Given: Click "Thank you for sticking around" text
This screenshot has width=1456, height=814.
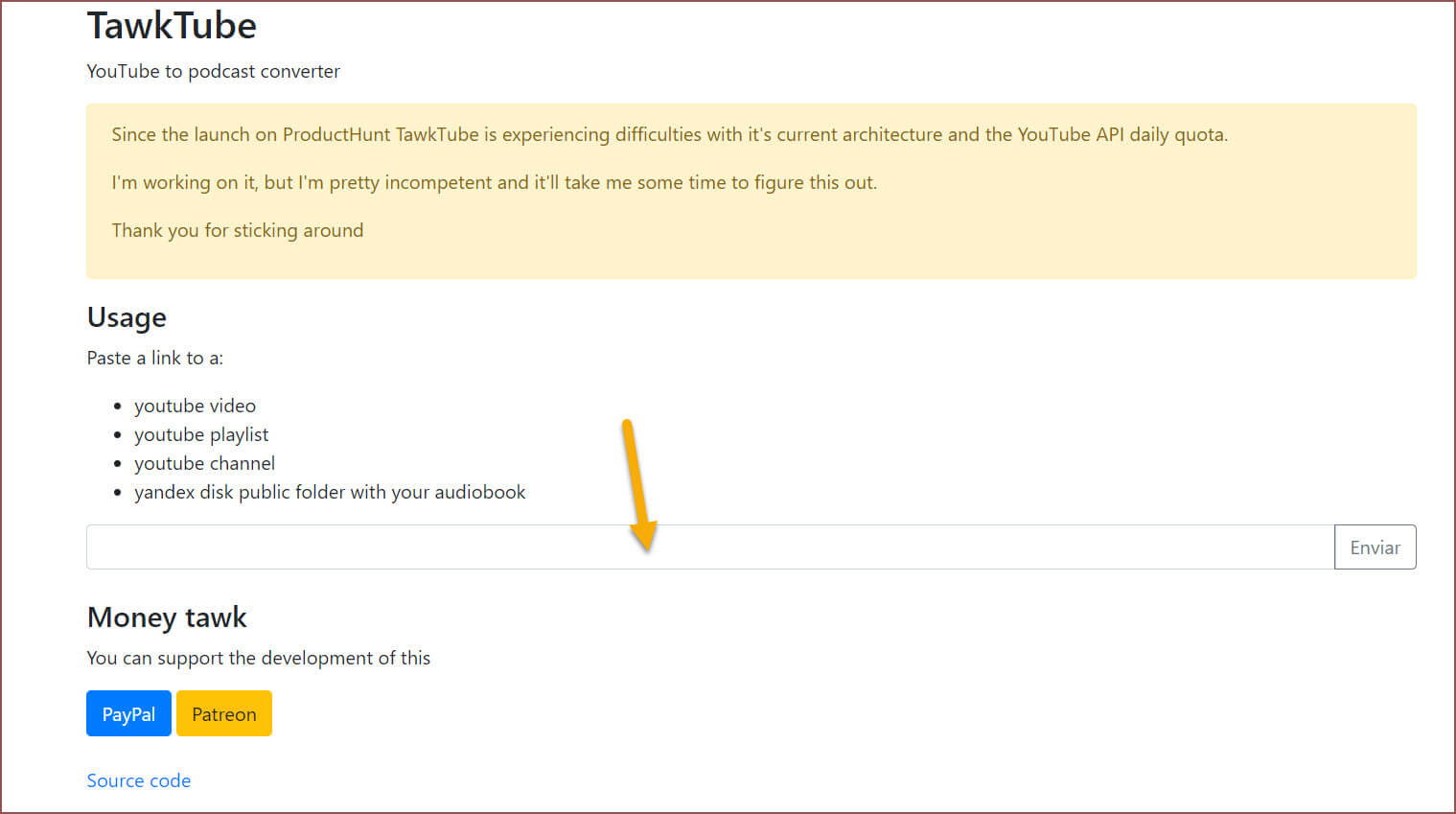Looking at the screenshot, I should pos(238,230).
